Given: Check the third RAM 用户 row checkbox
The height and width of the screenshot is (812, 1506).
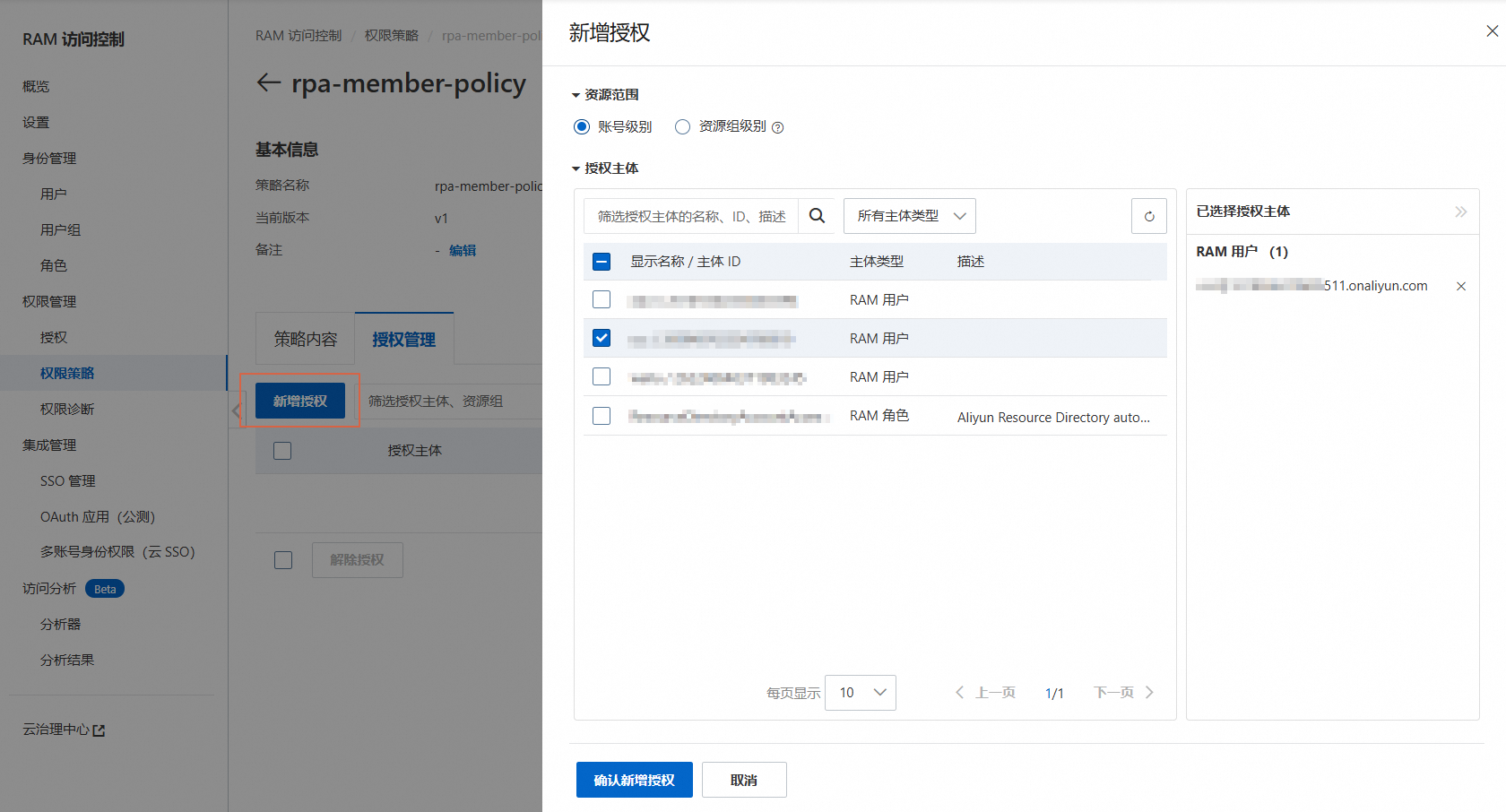Looking at the screenshot, I should [602, 376].
